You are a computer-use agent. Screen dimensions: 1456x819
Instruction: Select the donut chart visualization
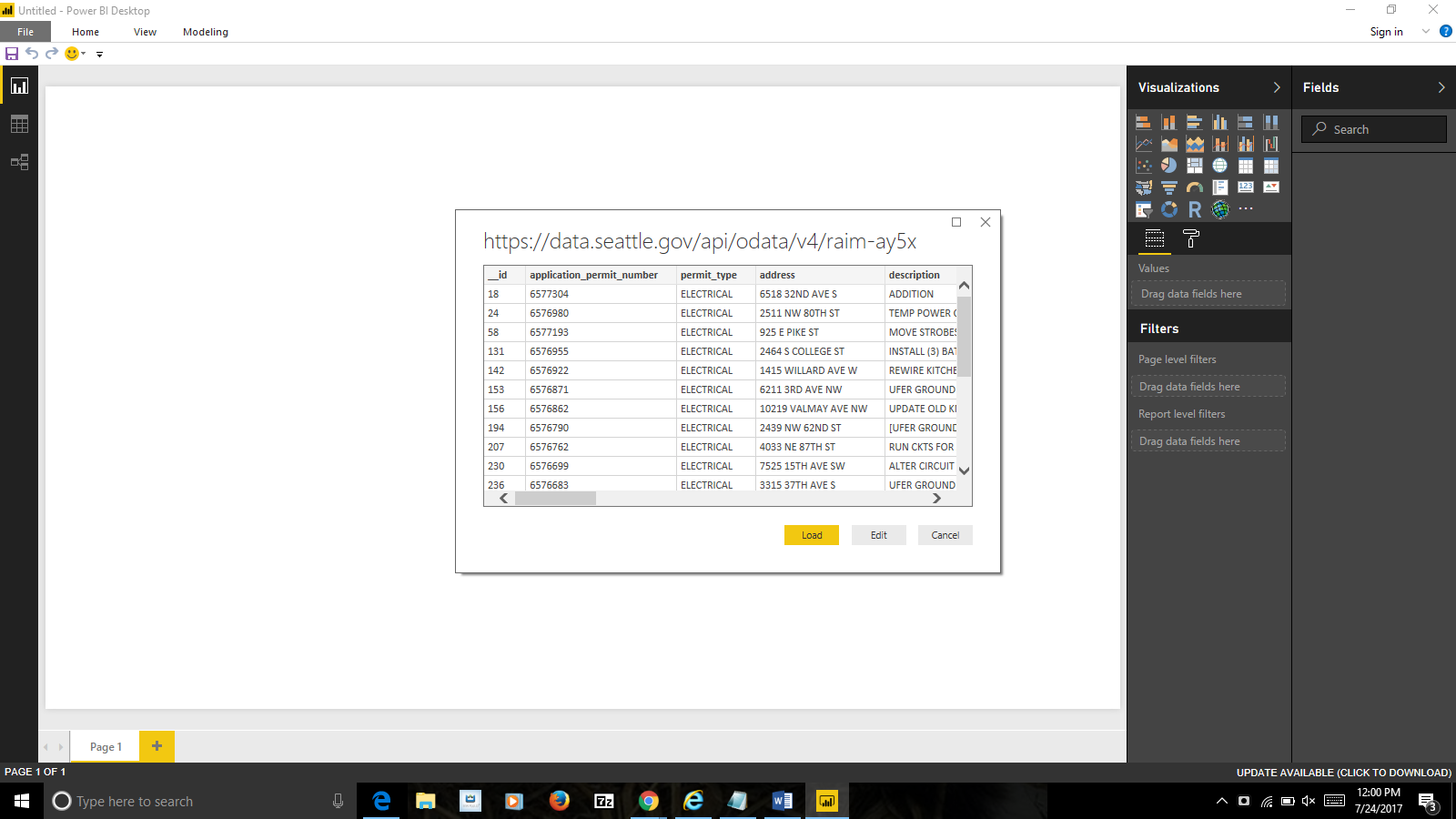tap(1169, 209)
